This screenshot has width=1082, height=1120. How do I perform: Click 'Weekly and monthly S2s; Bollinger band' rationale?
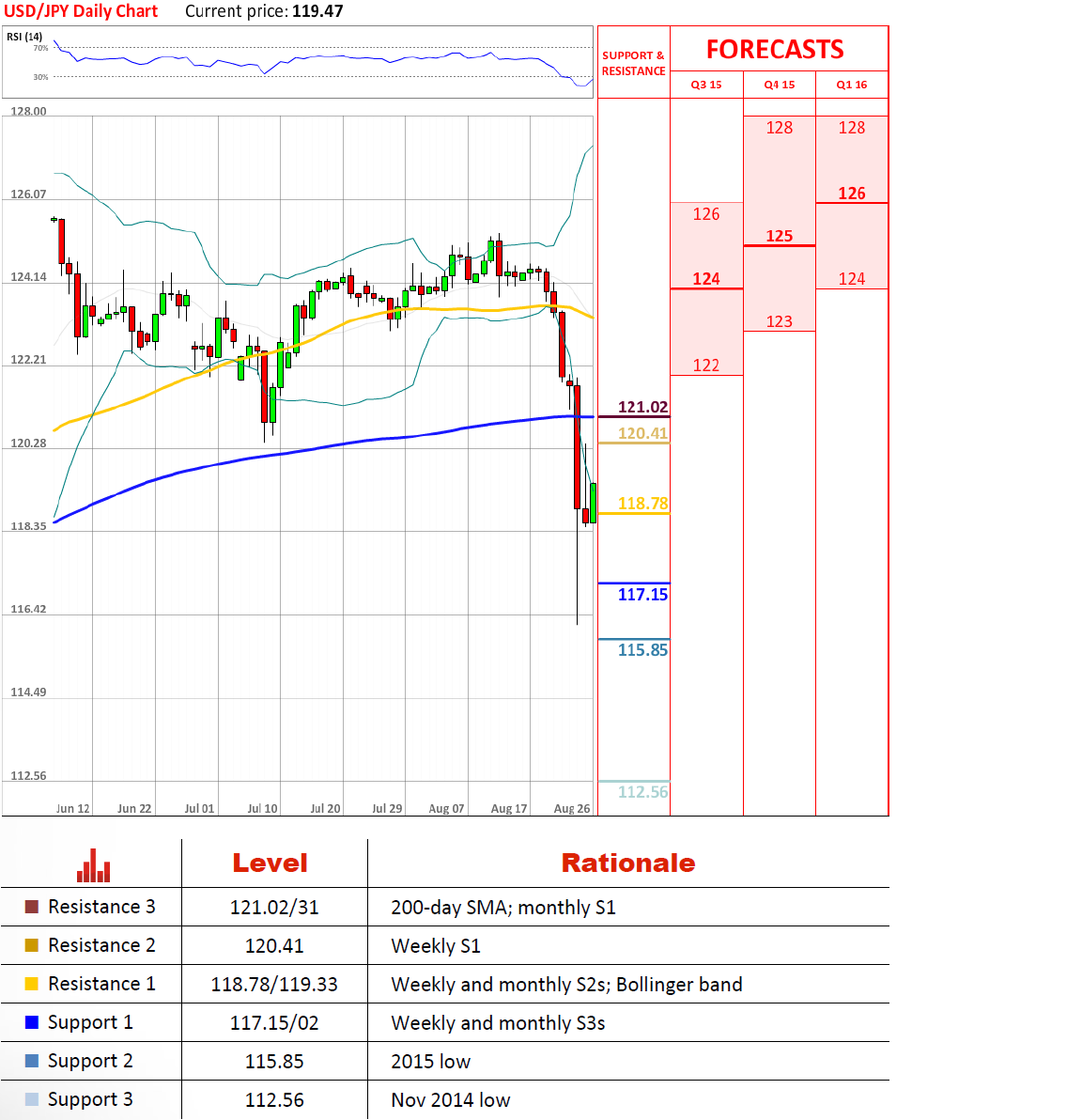566,985
